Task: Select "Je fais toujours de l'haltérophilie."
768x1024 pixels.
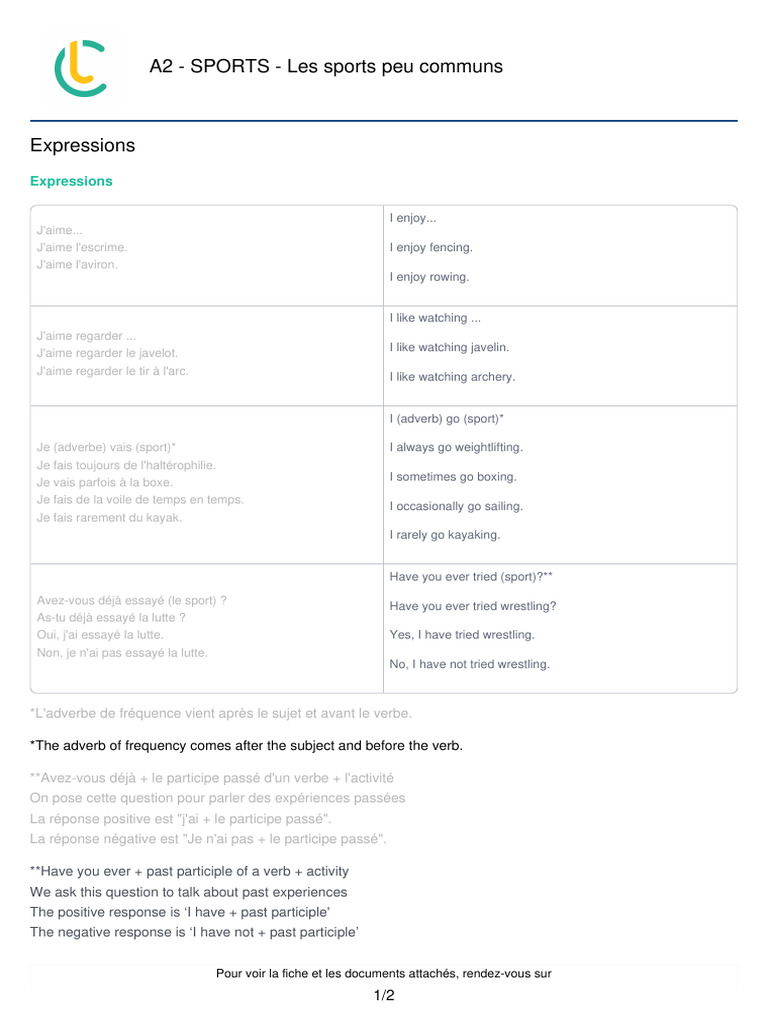Action: pyautogui.click(x=126, y=465)
